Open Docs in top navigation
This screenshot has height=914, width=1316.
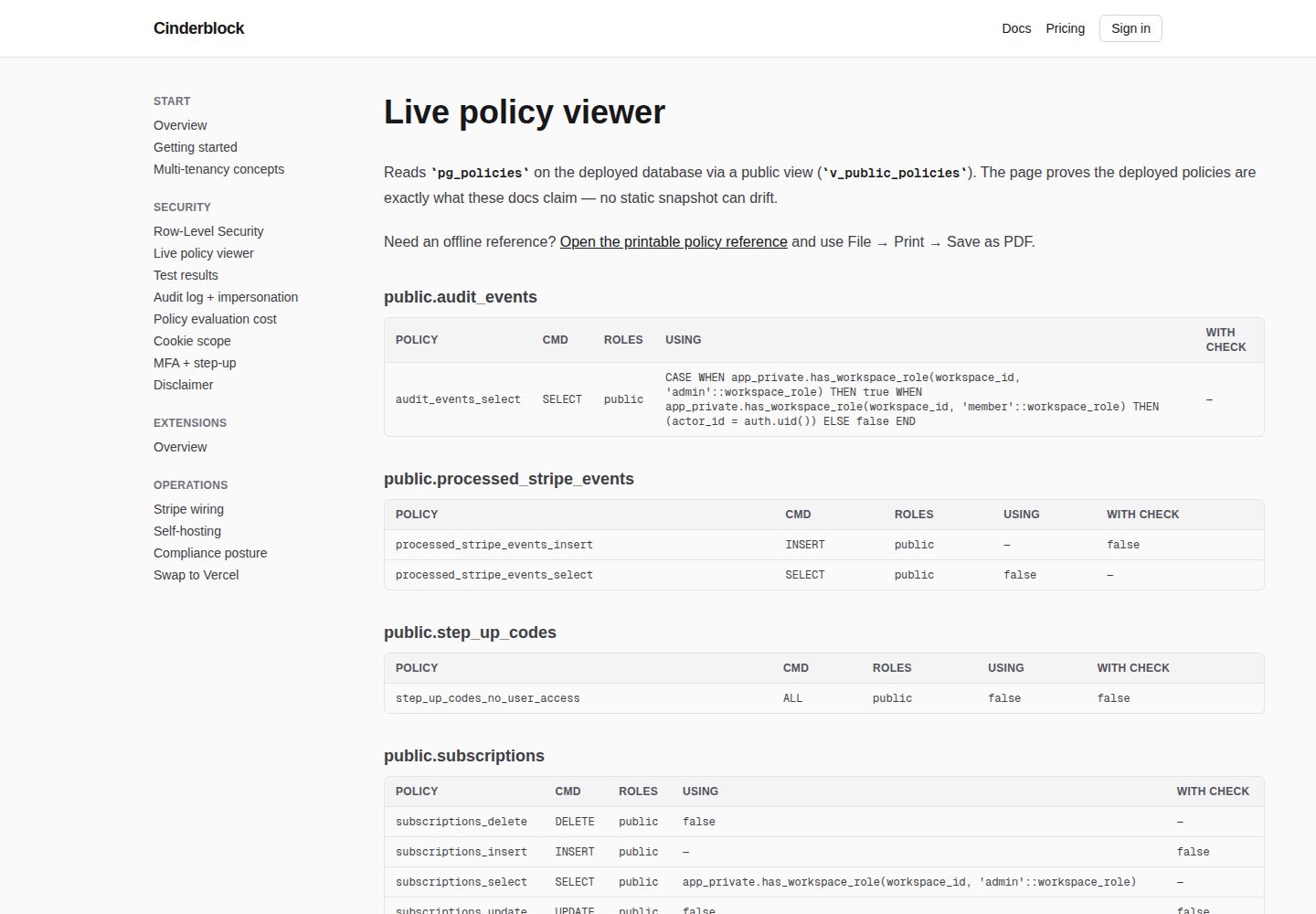(1016, 28)
